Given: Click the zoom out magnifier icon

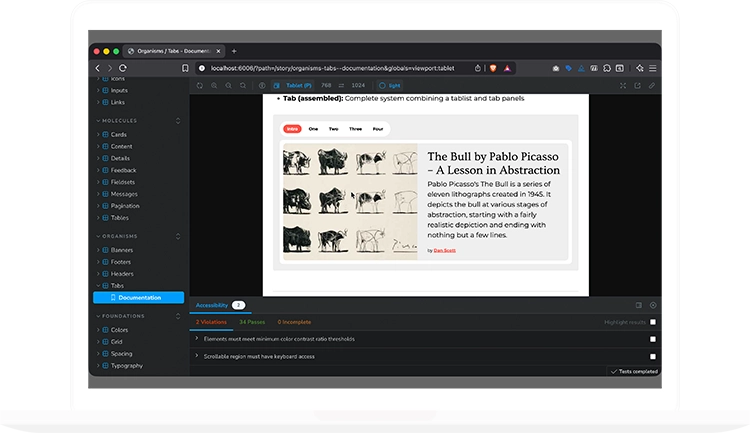Looking at the screenshot, I should pos(229,86).
